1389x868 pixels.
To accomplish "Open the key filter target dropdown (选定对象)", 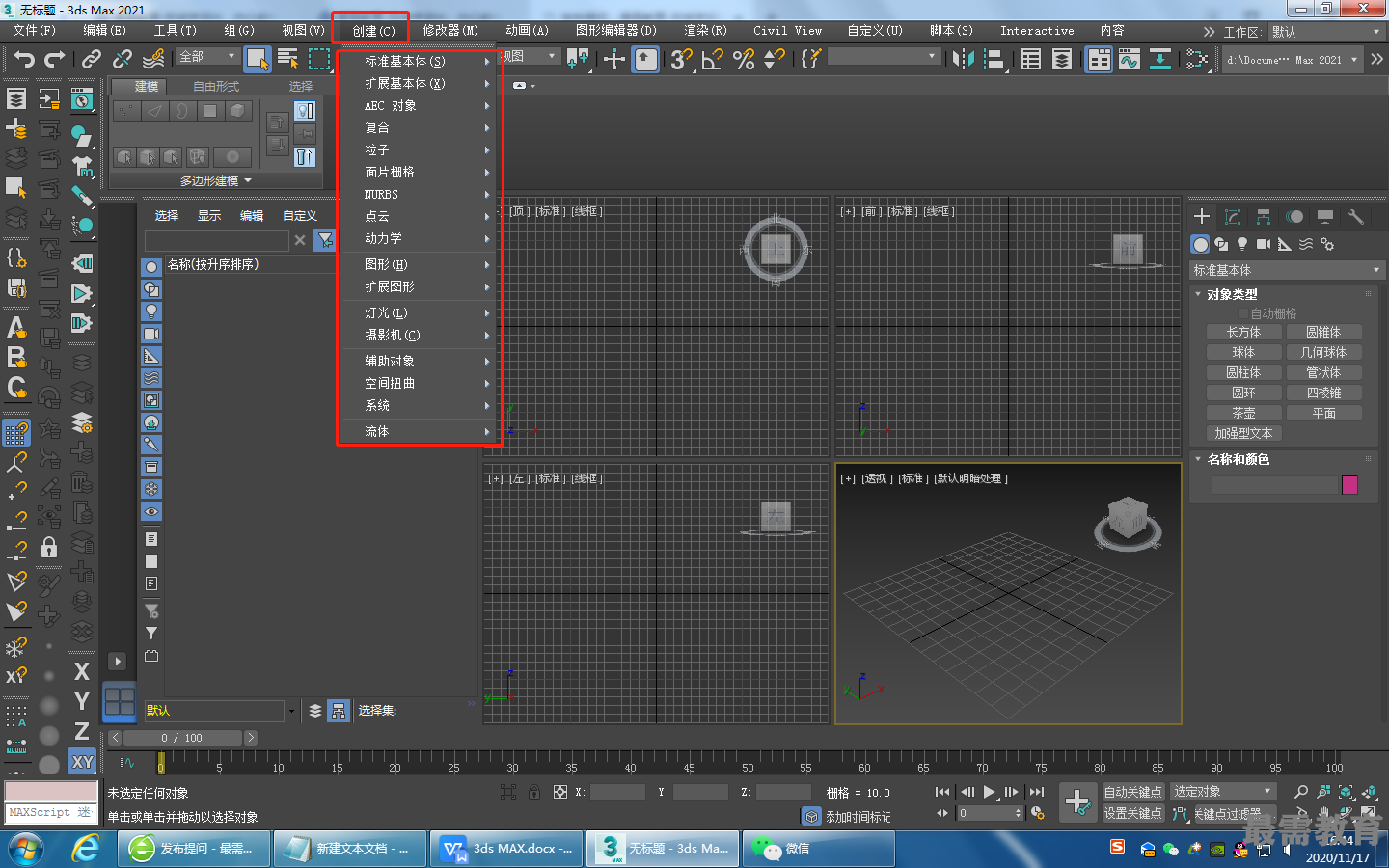I will (x=1223, y=792).
